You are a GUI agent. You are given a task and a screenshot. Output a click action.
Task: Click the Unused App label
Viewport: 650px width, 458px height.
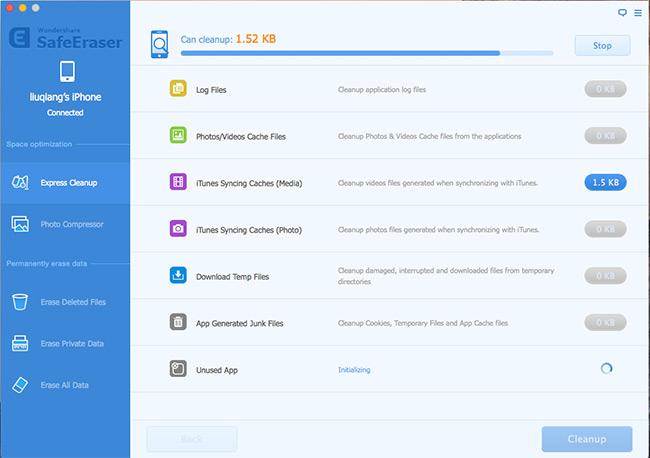(217, 370)
